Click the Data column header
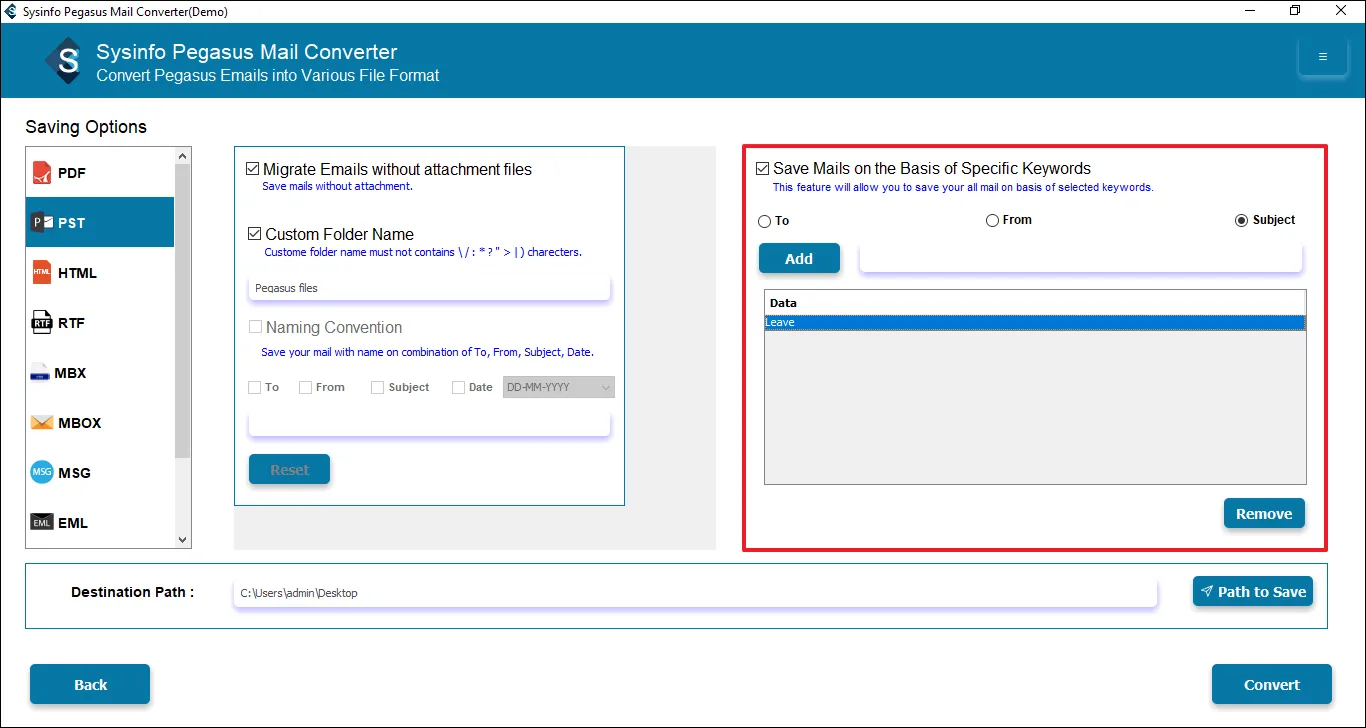The width and height of the screenshot is (1366, 728). 1035,302
